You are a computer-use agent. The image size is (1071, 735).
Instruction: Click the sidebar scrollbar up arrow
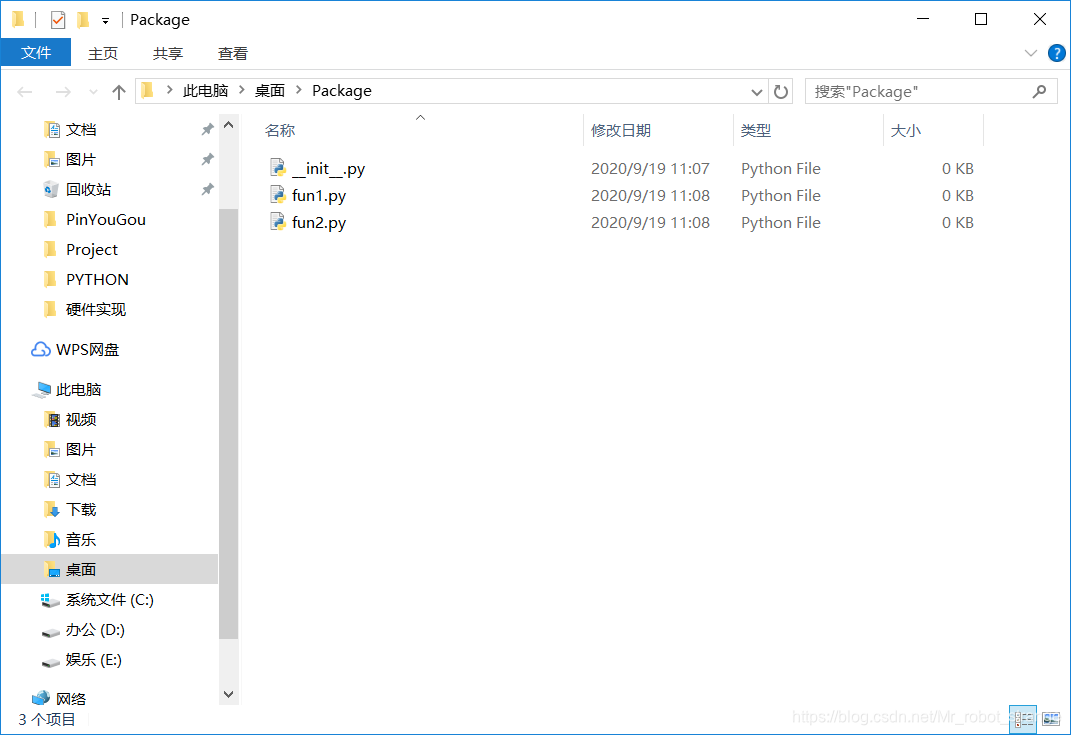click(x=229, y=125)
